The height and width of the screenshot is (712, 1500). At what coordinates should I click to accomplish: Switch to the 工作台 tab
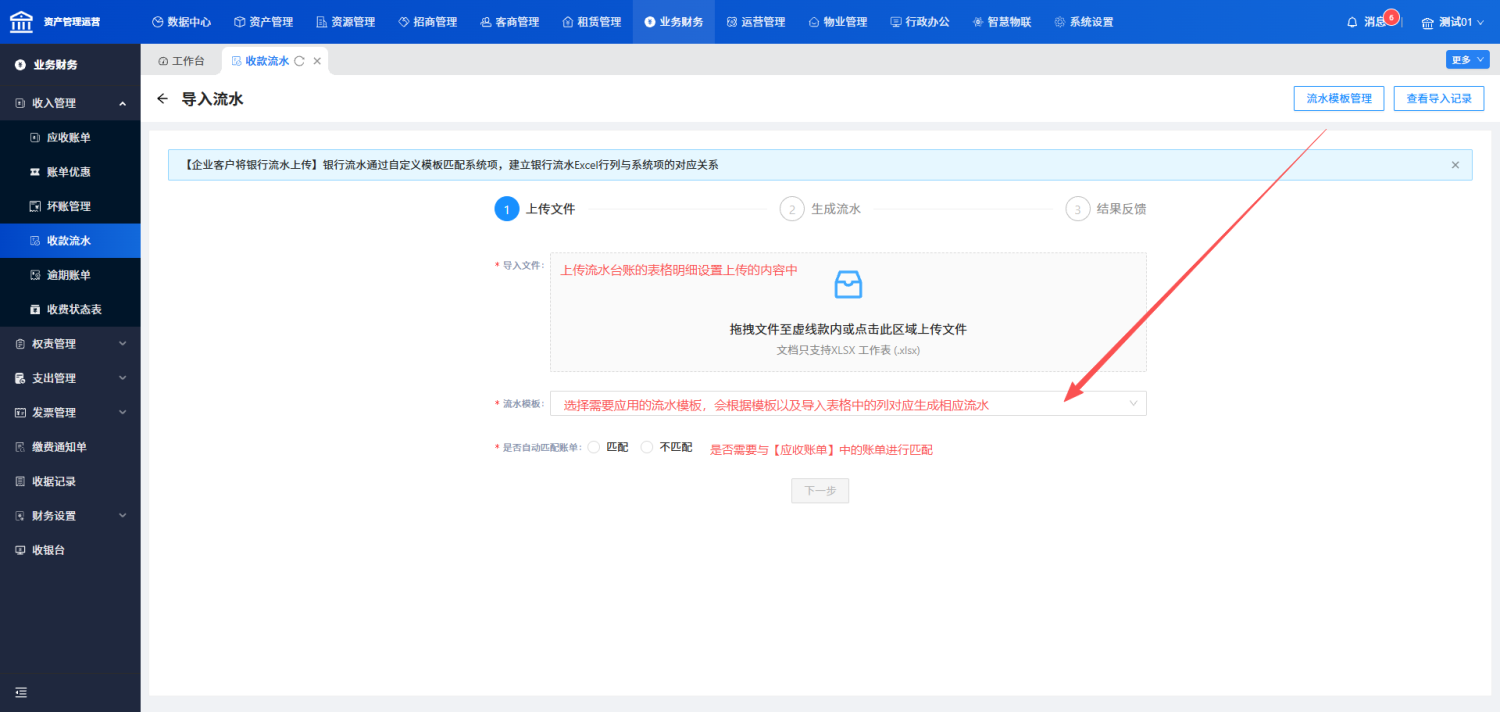[x=181, y=61]
